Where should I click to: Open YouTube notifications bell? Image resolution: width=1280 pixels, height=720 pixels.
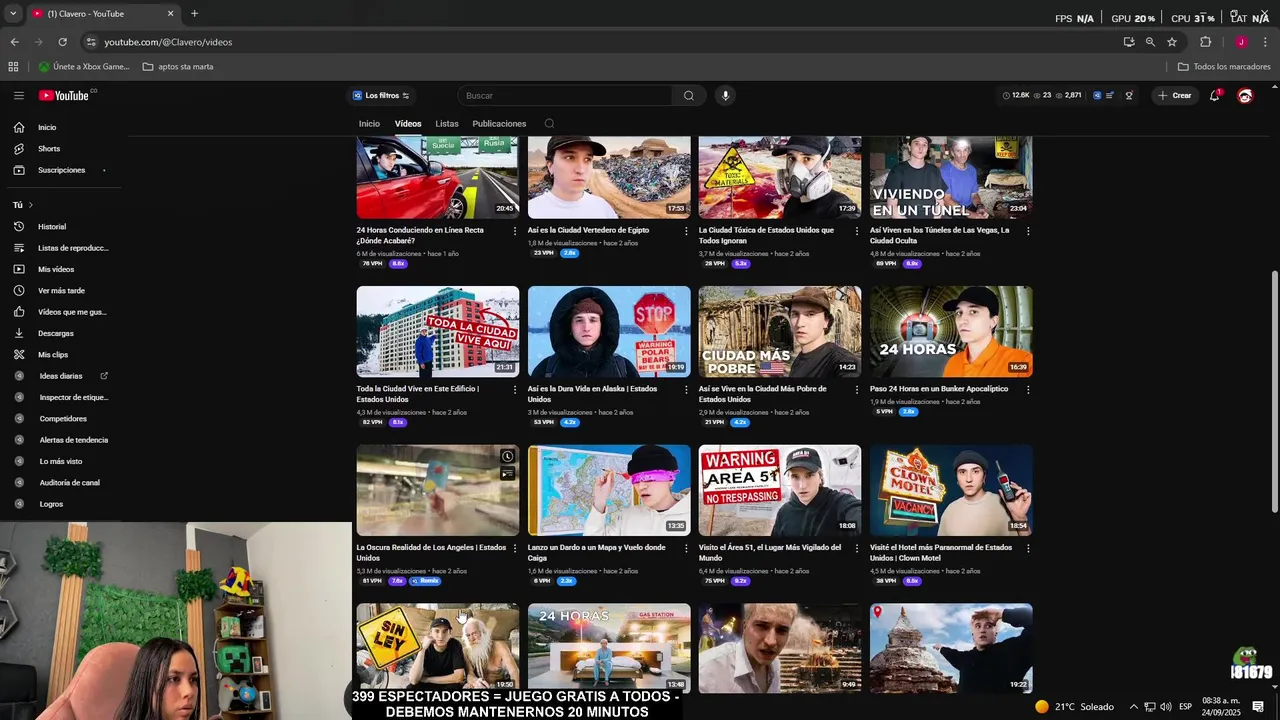[x=1214, y=95]
